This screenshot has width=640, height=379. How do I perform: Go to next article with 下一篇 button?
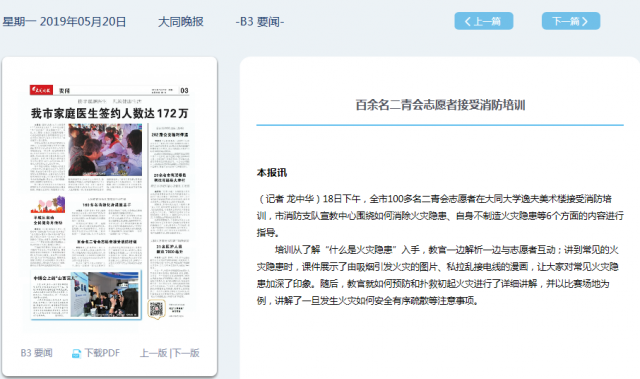click(x=571, y=21)
